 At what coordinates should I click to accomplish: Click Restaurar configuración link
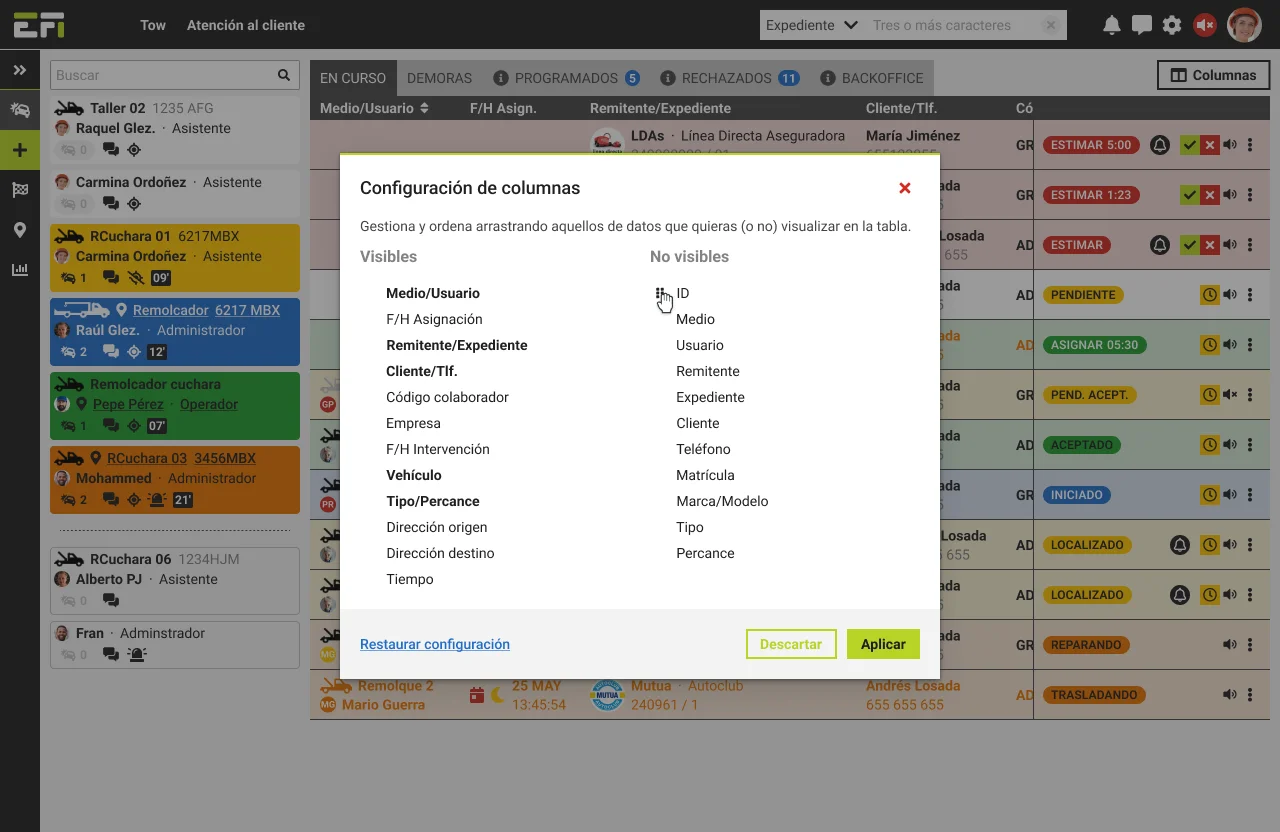tap(435, 644)
